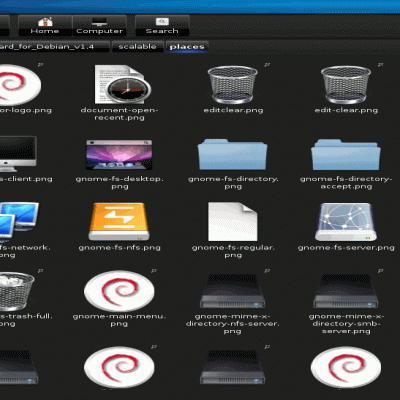Select the Debian logo icon in top row
The width and height of the screenshot is (400, 400).
pyautogui.click(x=20, y=85)
